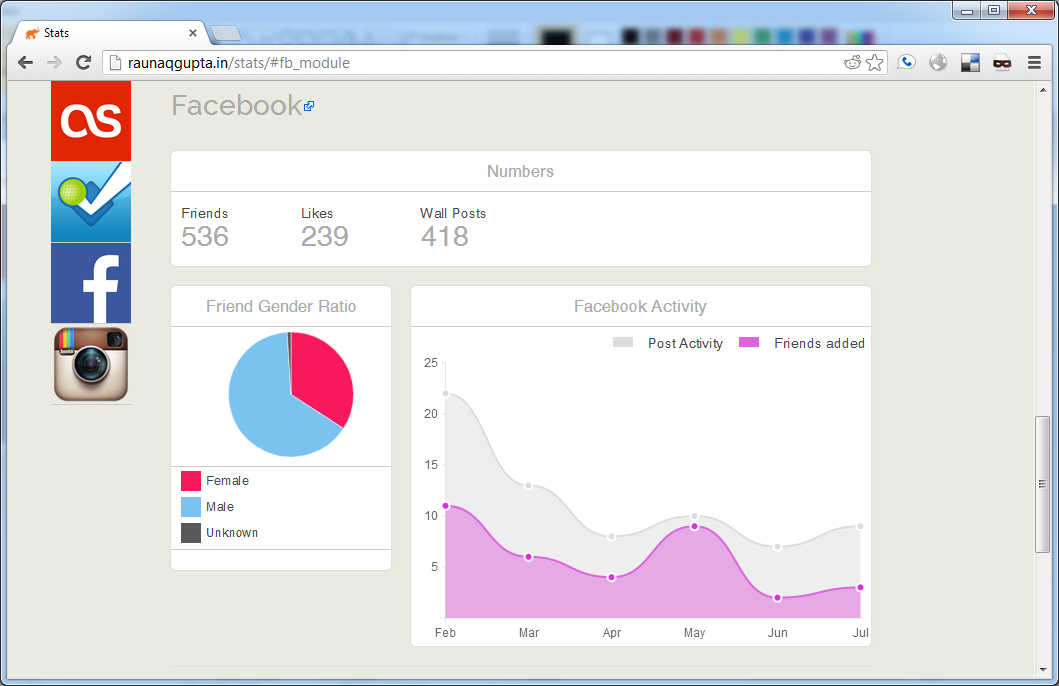Click the Friends added legend label
Image resolution: width=1059 pixels, height=686 pixels.
point(819,343)
